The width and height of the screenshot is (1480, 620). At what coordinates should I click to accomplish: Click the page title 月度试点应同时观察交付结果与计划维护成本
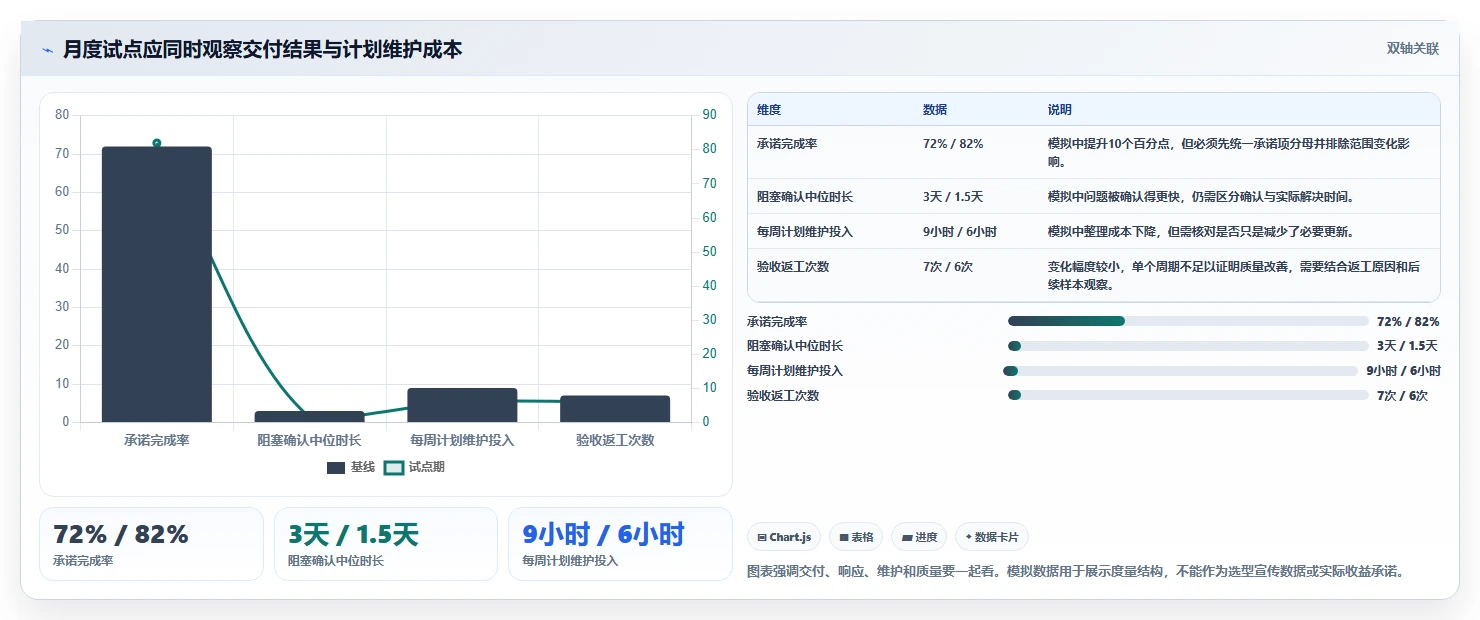point(262,49)
